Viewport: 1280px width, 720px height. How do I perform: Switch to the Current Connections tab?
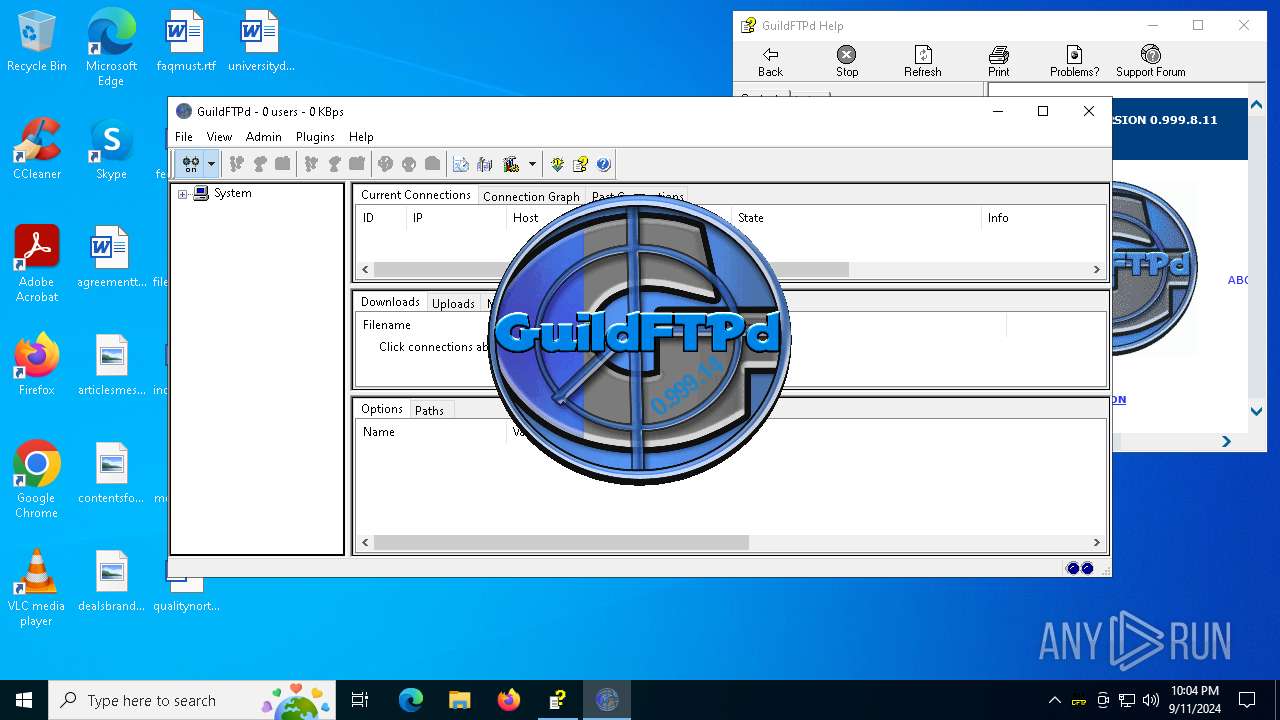coord(415,195)
